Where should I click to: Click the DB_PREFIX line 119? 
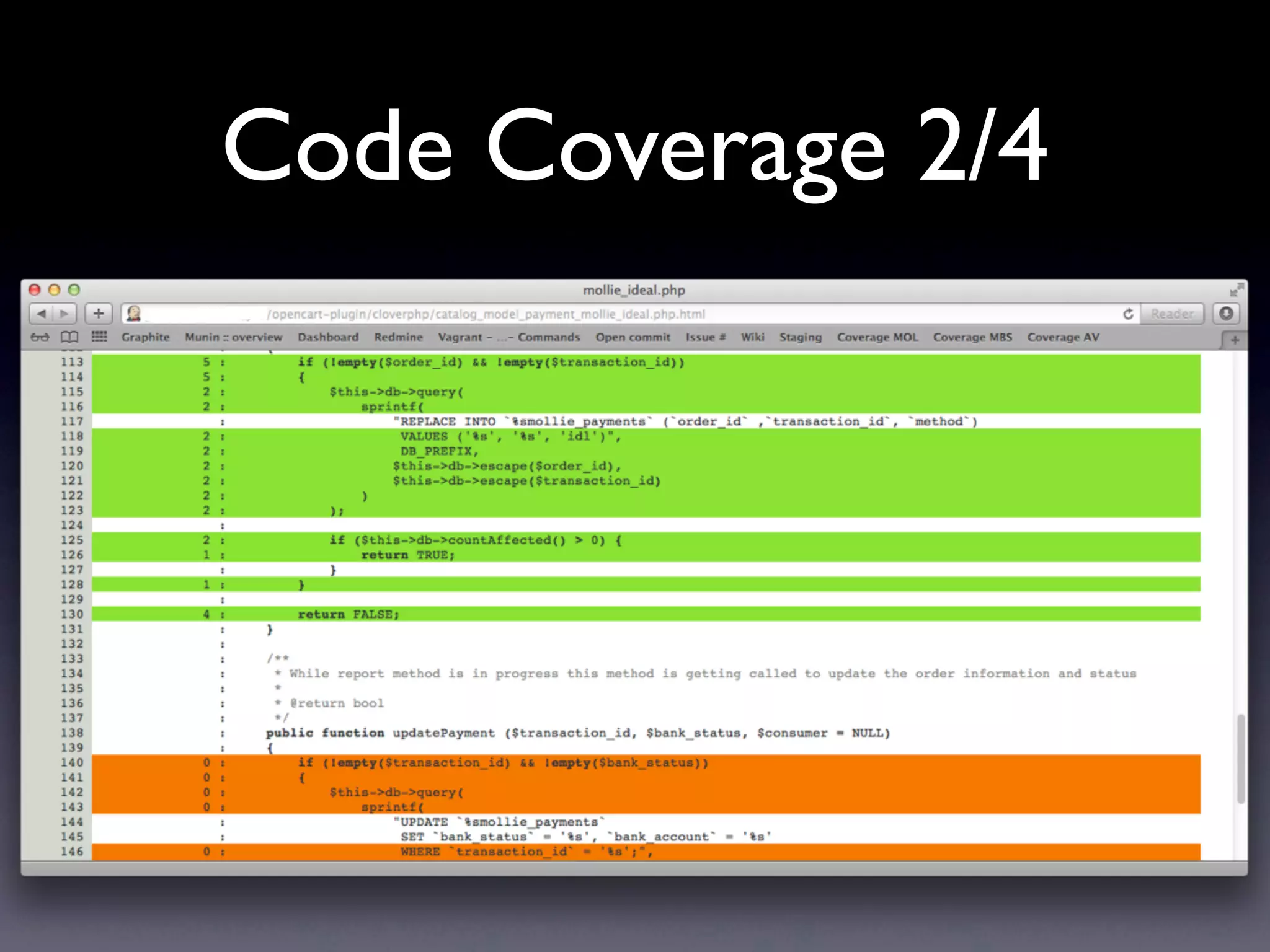pos(439,451)
